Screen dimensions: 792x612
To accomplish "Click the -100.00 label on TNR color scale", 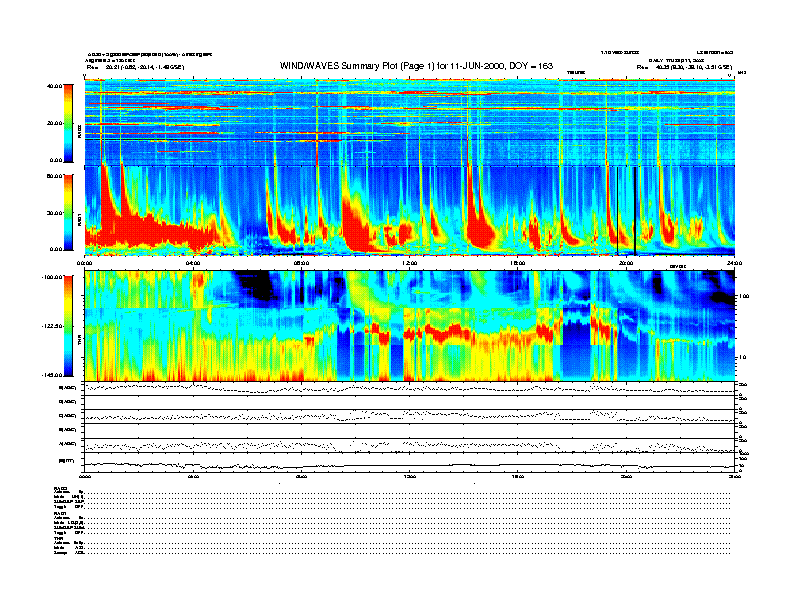I will [52, 277].
